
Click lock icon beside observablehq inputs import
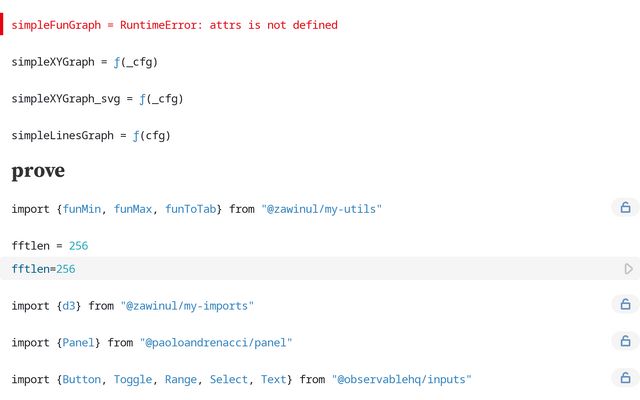(x=625, y=378)
